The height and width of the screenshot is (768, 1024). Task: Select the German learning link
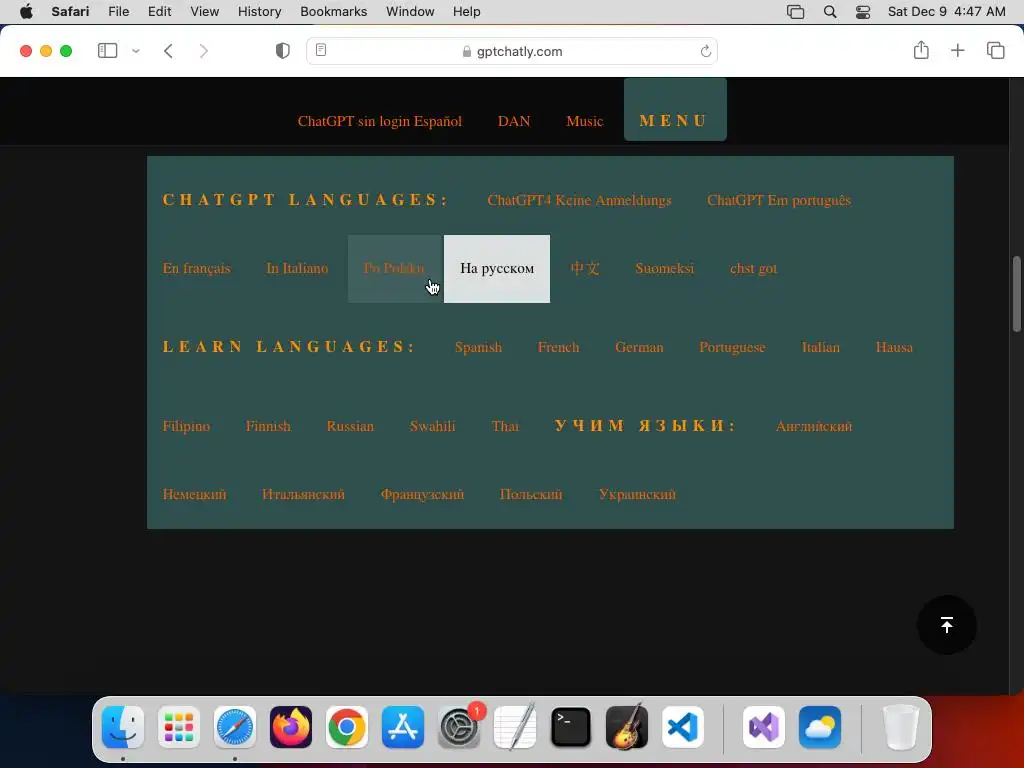[x=639, y=347]
